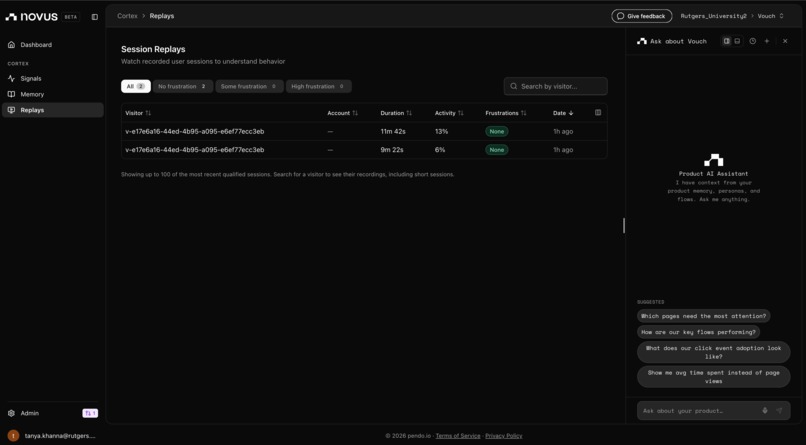Click the Cortex breadcrumb link

click(127, 16)
